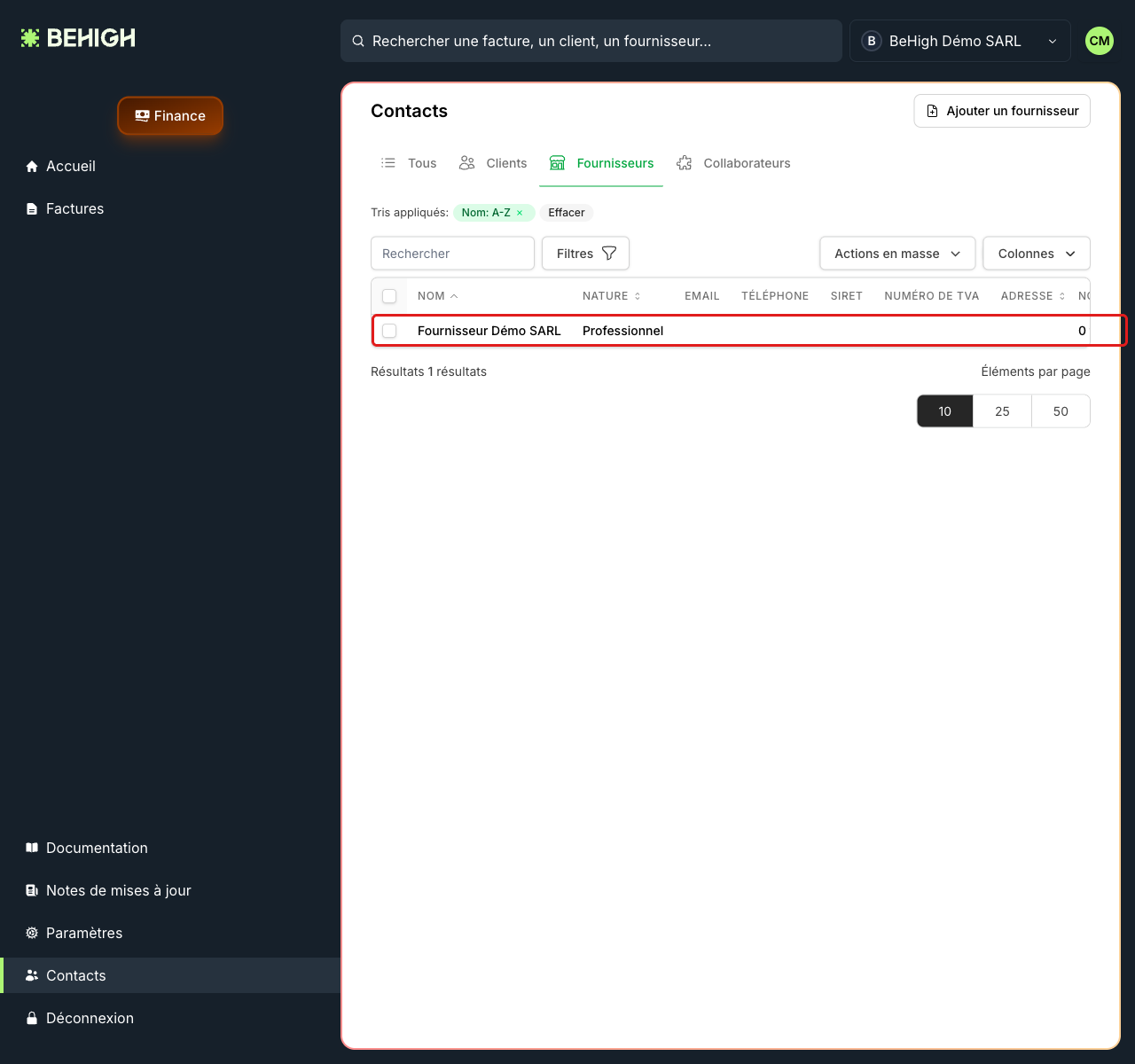Image resolution: width=1135 pixels, height=1064 pixels.
Task: Toggle the select-all header checkbox
Action: click(389, 296)
